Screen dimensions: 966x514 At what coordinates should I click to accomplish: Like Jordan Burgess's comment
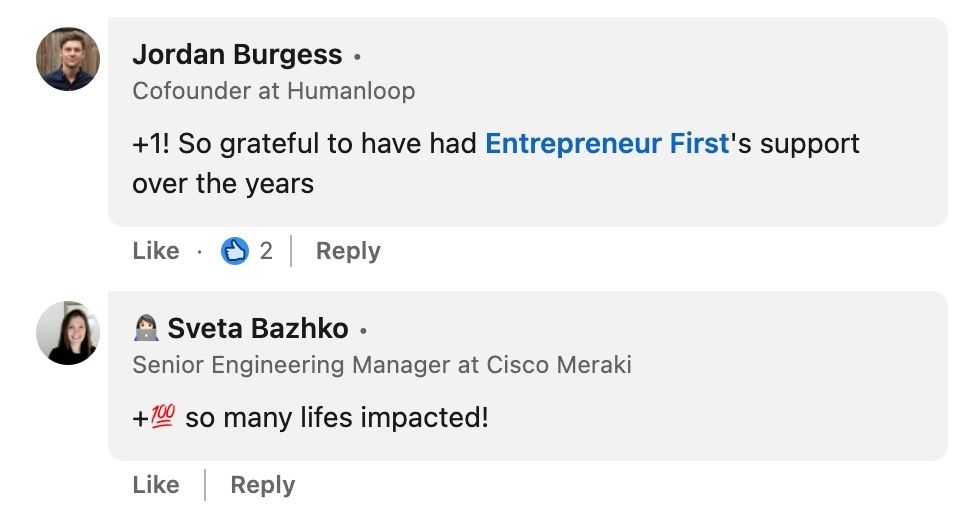156,251
